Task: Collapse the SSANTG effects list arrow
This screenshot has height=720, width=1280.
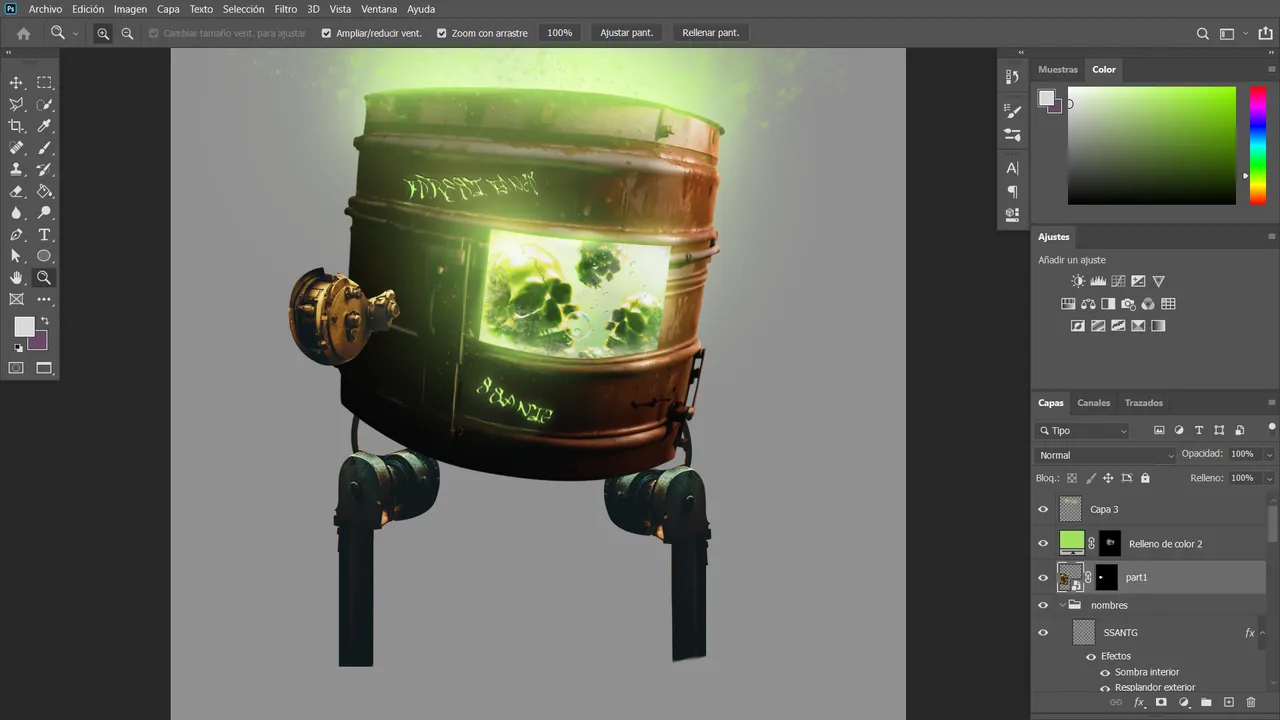Action: pos(1263,632)
